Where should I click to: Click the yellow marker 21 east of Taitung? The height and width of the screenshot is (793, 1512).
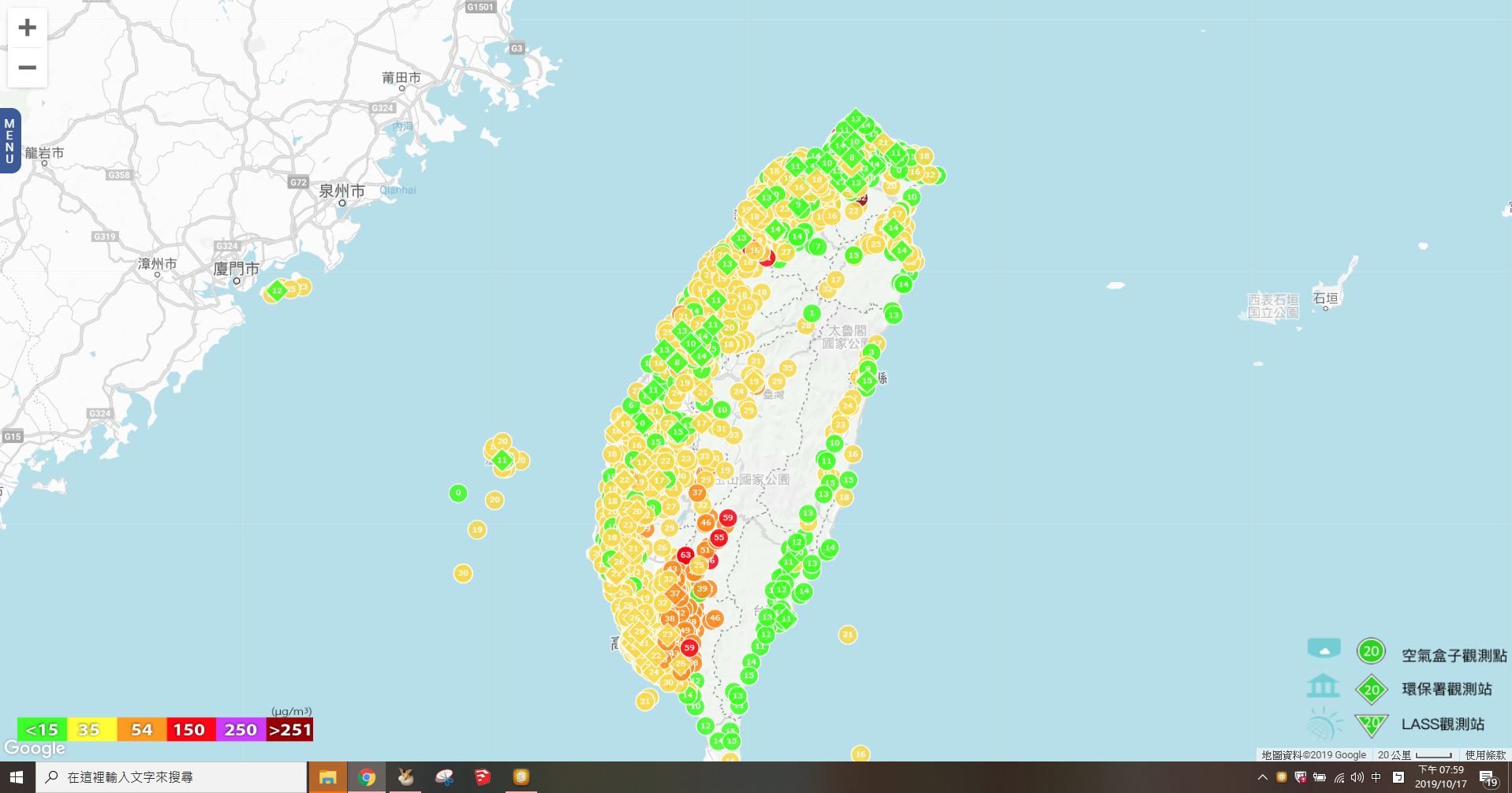click(848, 635)
